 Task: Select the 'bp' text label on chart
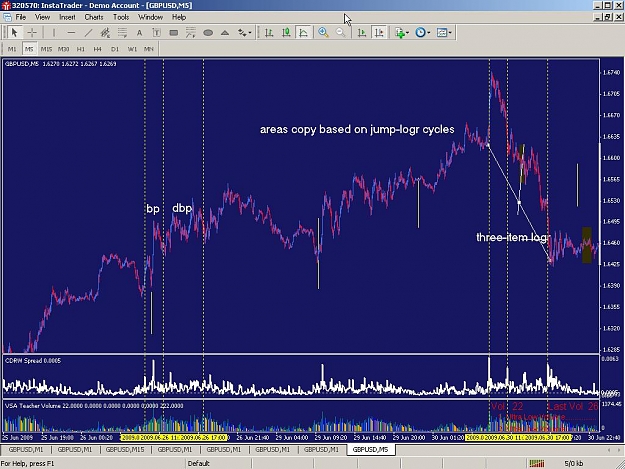pos(153,209)
